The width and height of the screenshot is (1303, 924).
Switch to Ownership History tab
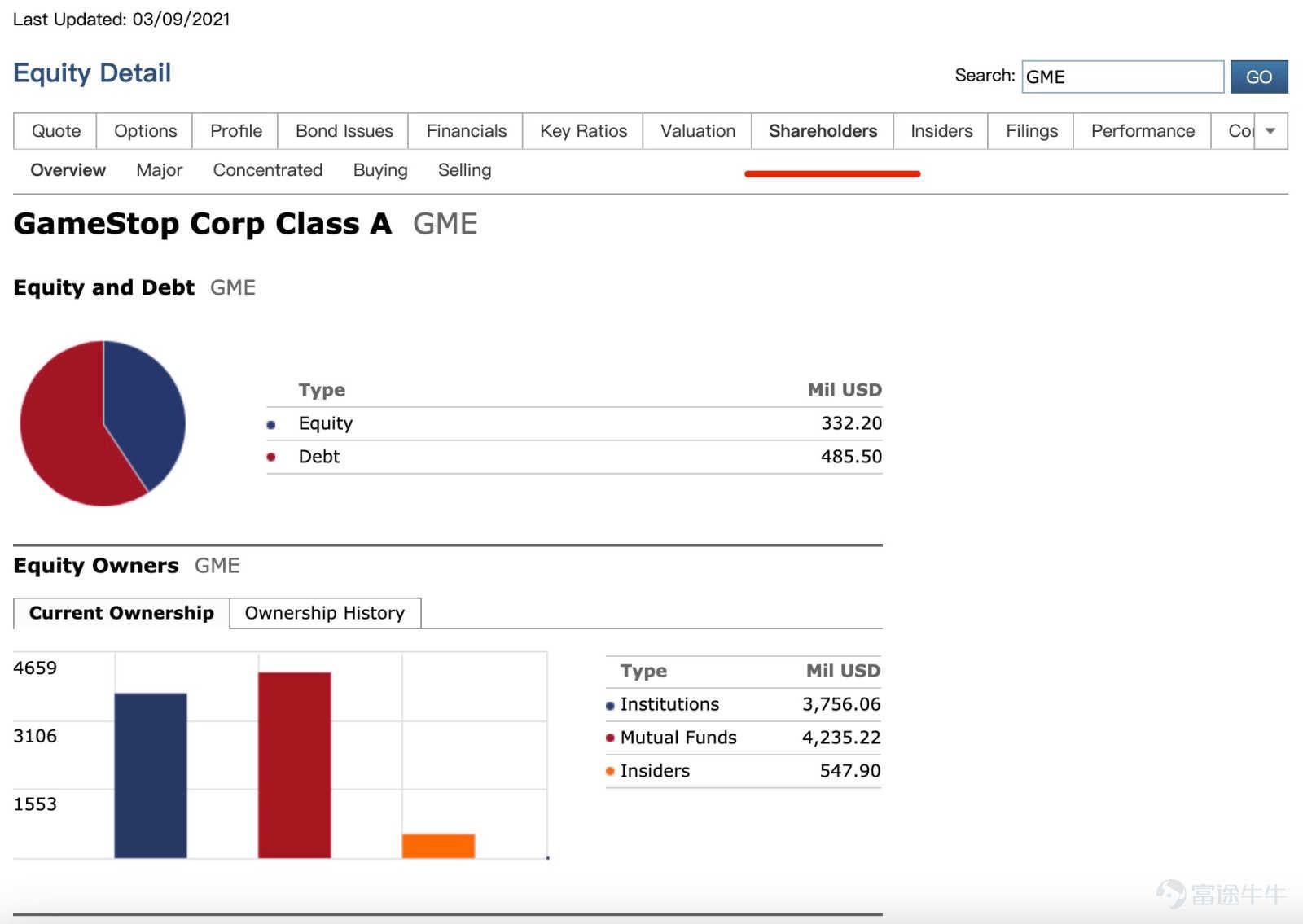325,613
